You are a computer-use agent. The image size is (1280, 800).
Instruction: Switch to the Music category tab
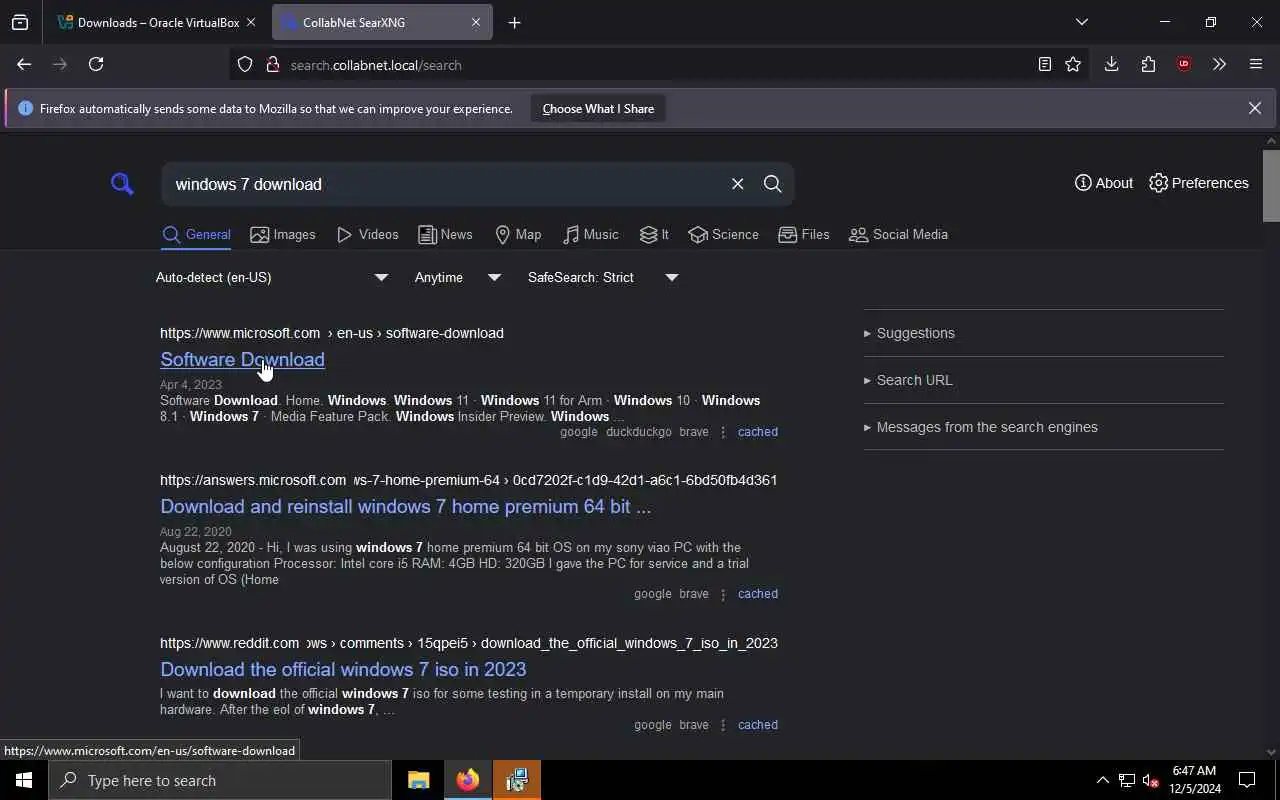click(590, 235)
